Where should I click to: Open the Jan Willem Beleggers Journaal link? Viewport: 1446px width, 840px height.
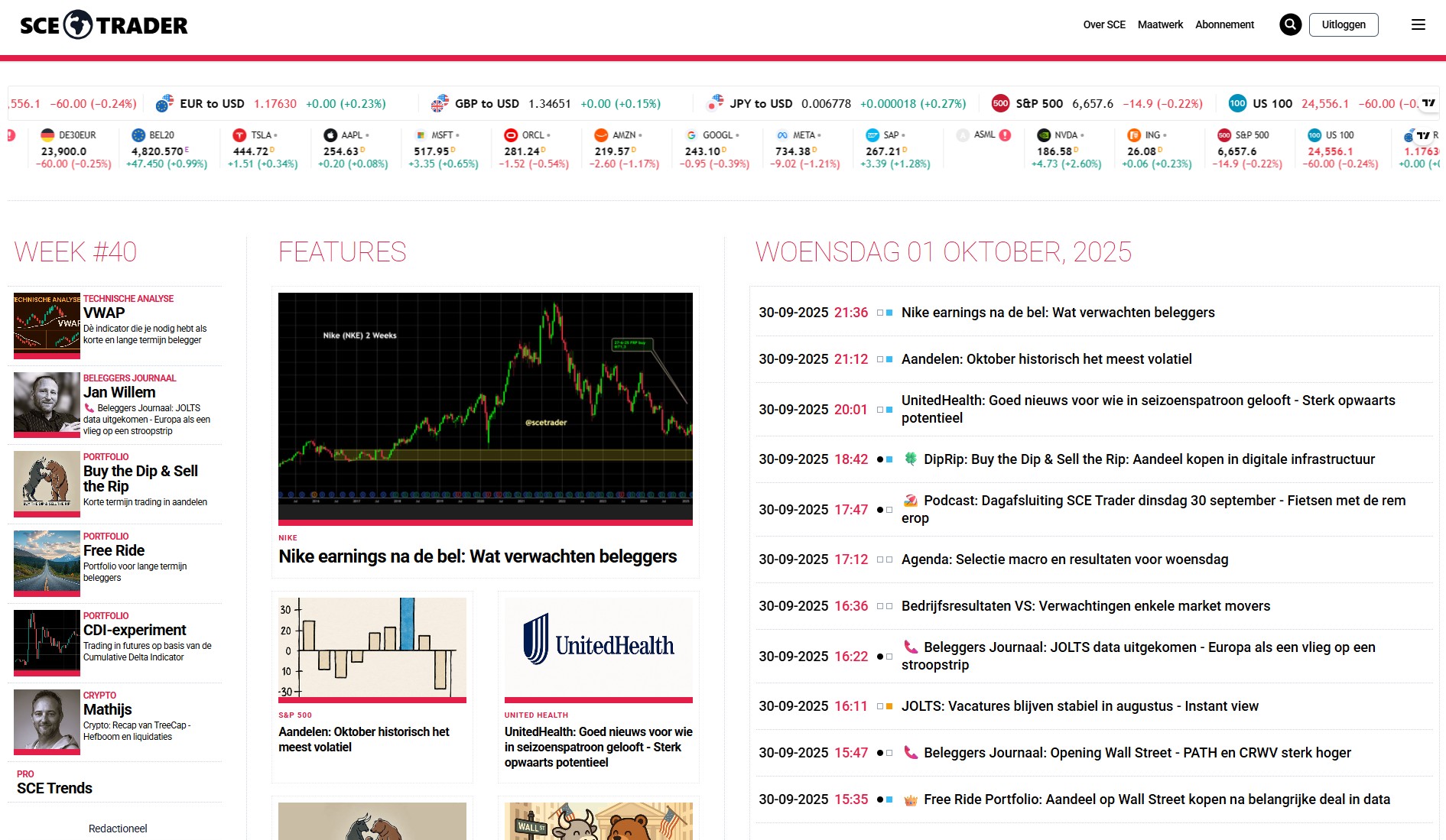pyautogui.click(x=119, y=392)
